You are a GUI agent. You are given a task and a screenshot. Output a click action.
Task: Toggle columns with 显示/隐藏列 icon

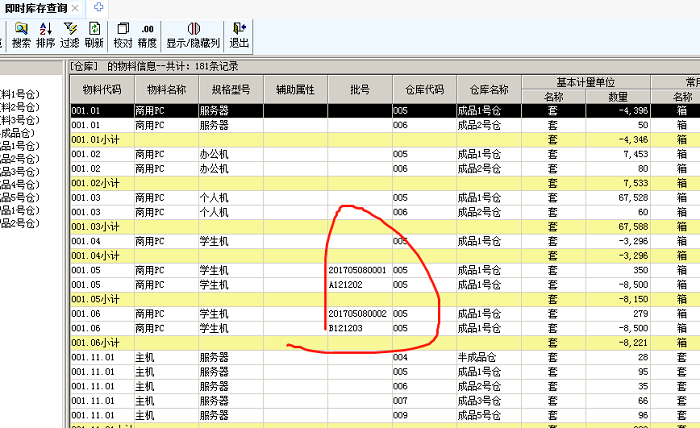193,35
